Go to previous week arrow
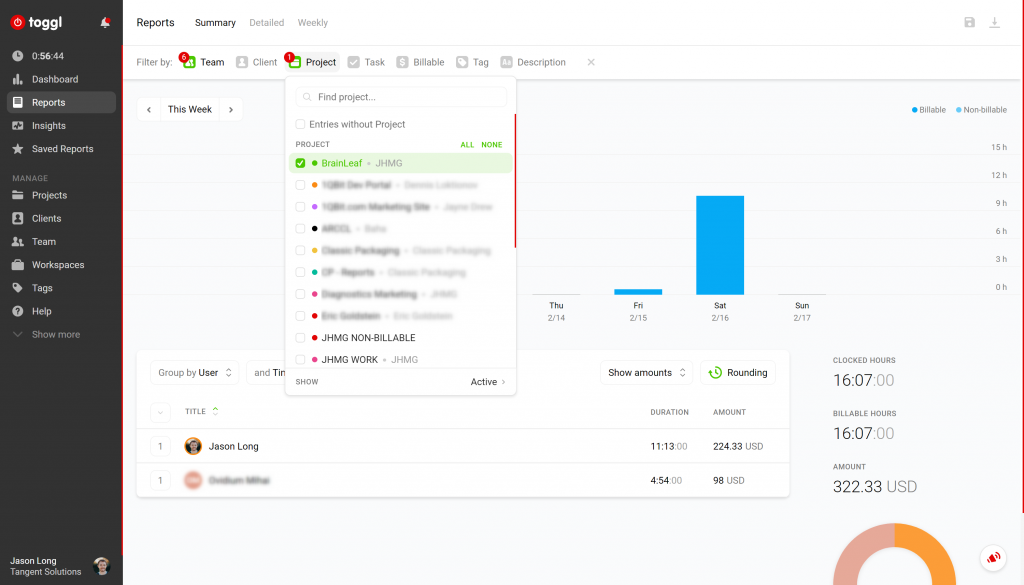This screenshot has height=585, width=1024. [x=149, y=109]
